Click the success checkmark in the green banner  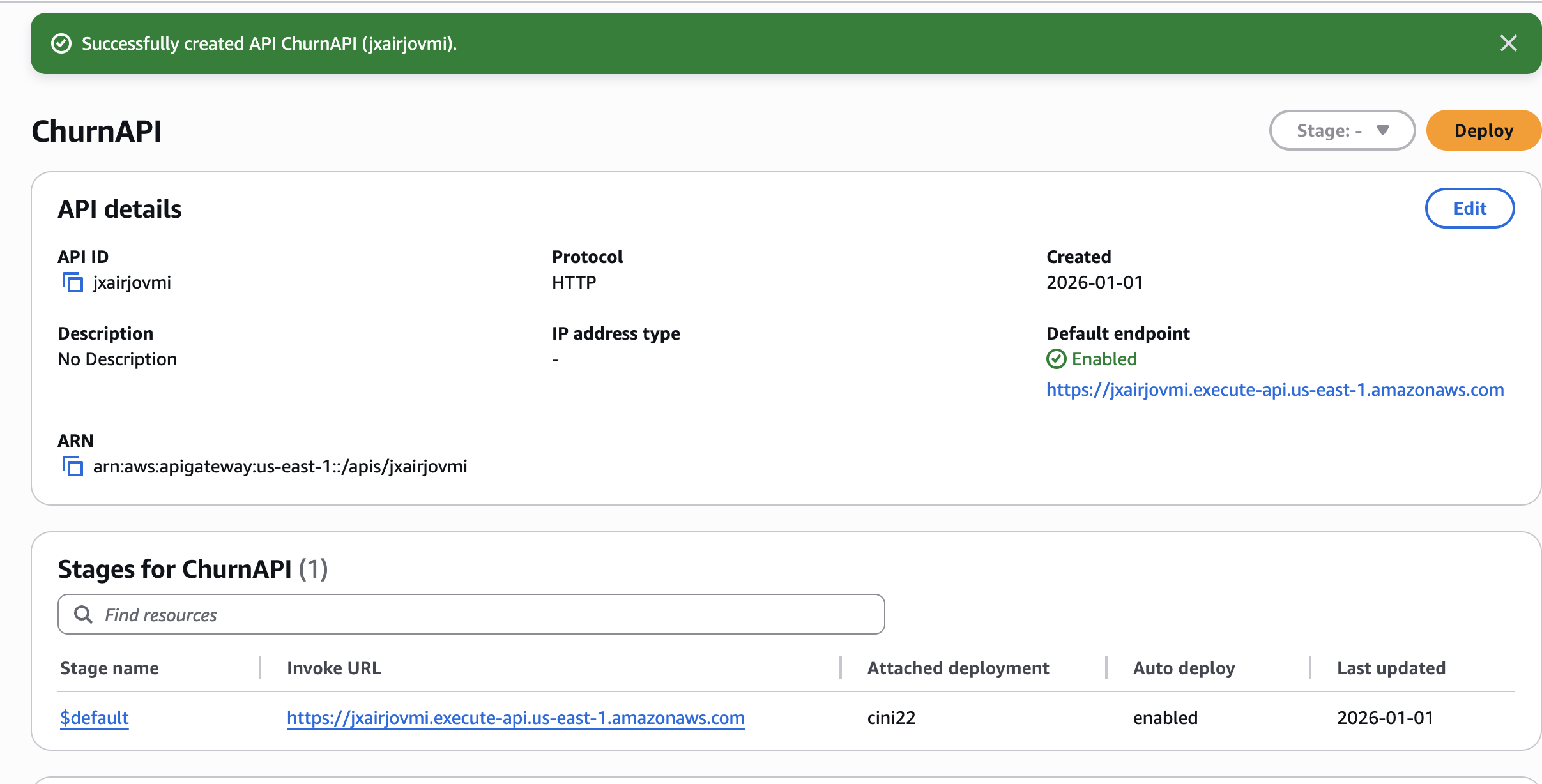[x=61, y=43]
